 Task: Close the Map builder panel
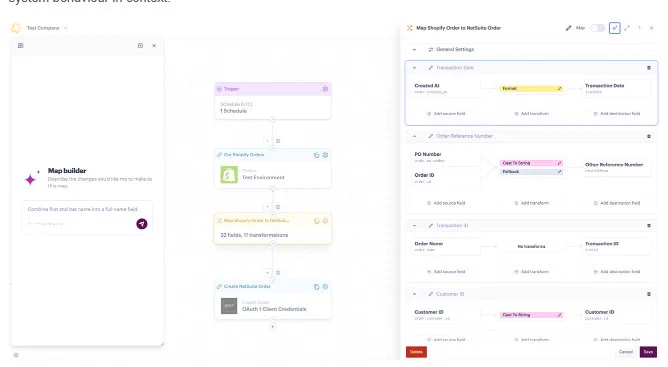coord(154,46)
